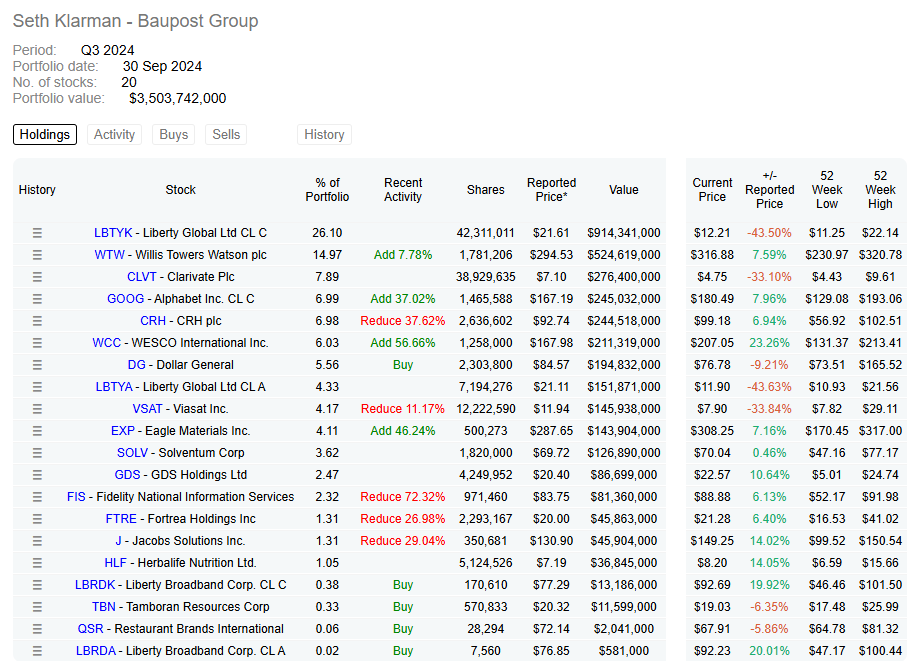Sort by % of Portfolio column header
The image size is (921, 664).
[327, 190]
